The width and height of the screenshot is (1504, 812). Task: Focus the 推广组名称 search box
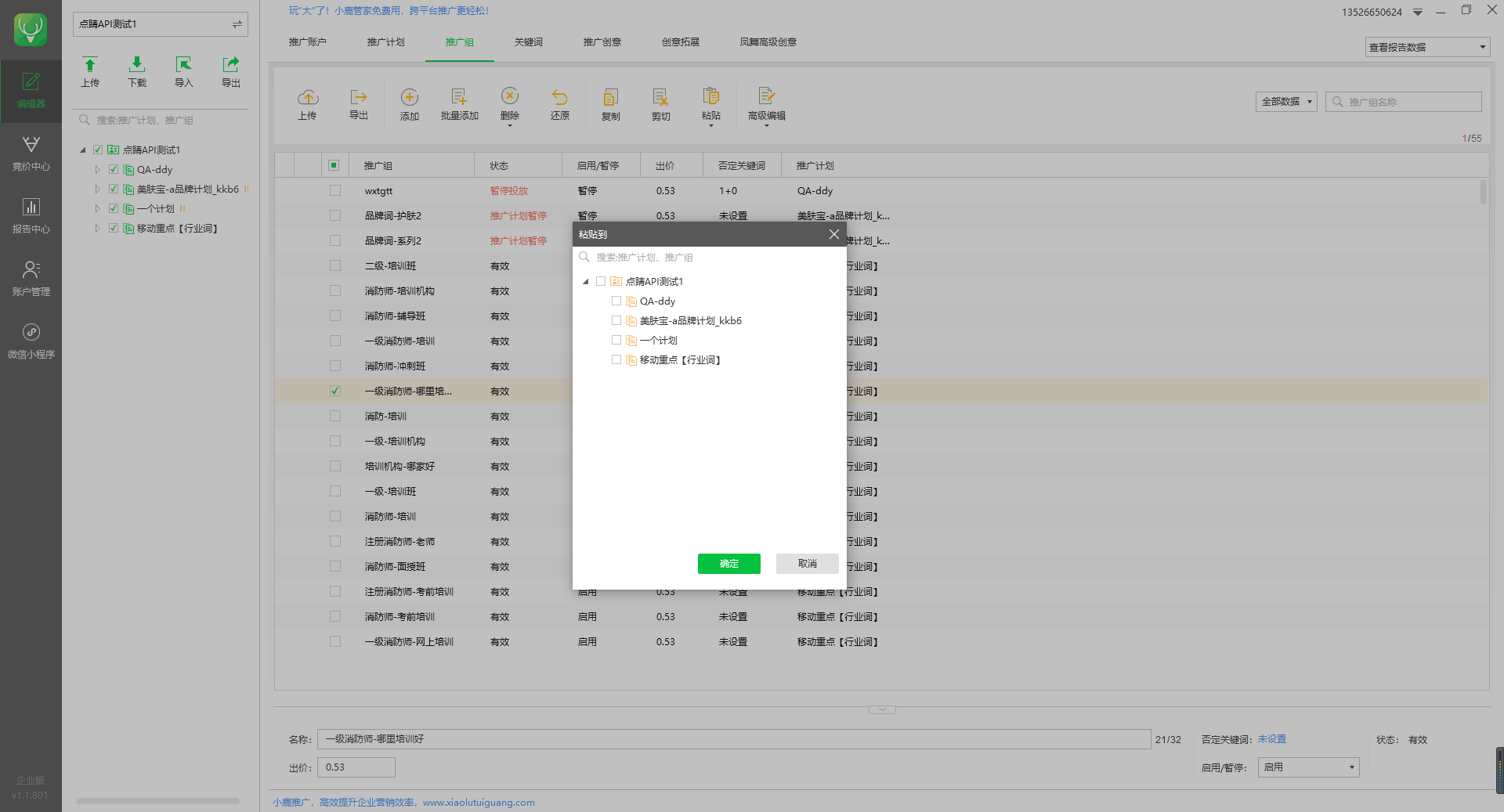(x=1403, y=102)
